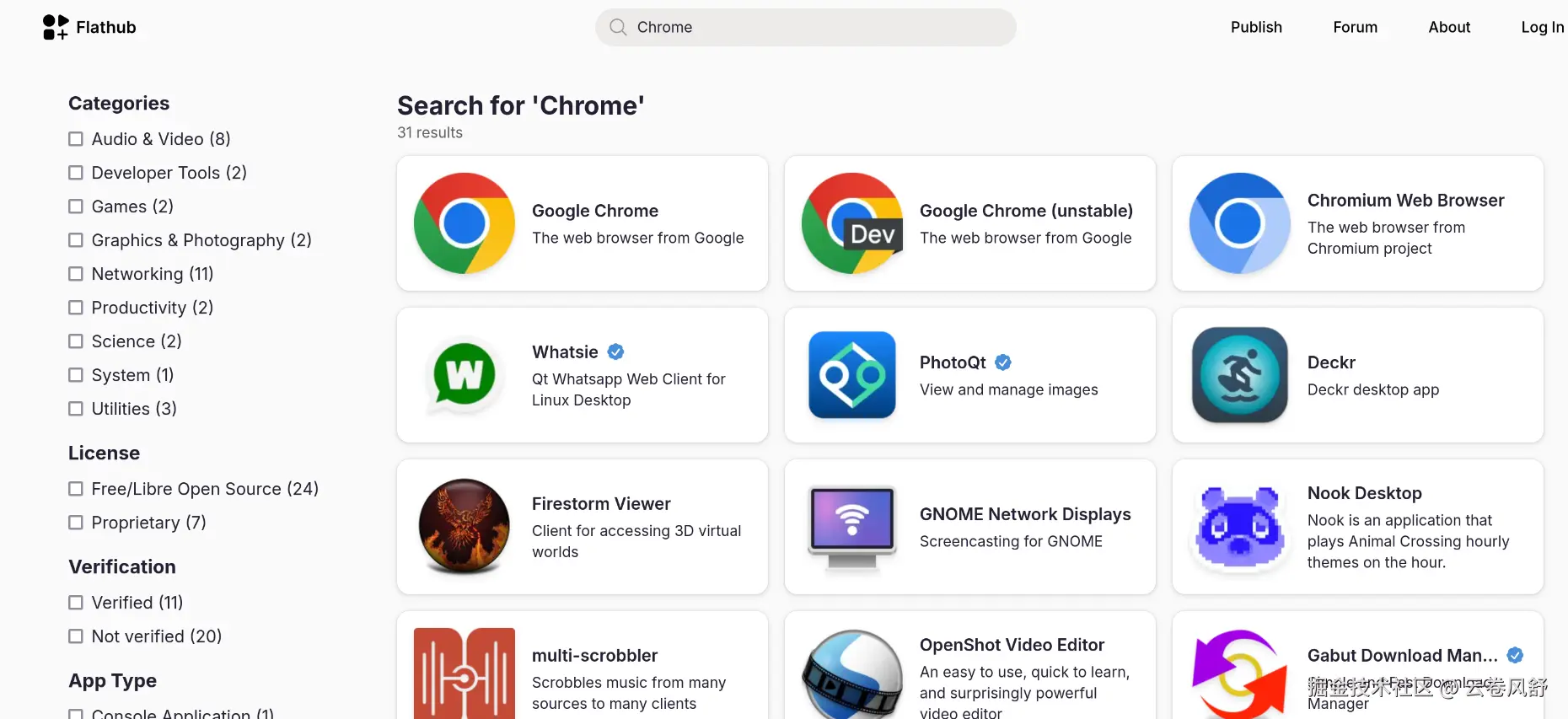1568x719 pixels.
Task: Click 'Client for accessing 3D virtual worlds'
Action: pos(636,541)
